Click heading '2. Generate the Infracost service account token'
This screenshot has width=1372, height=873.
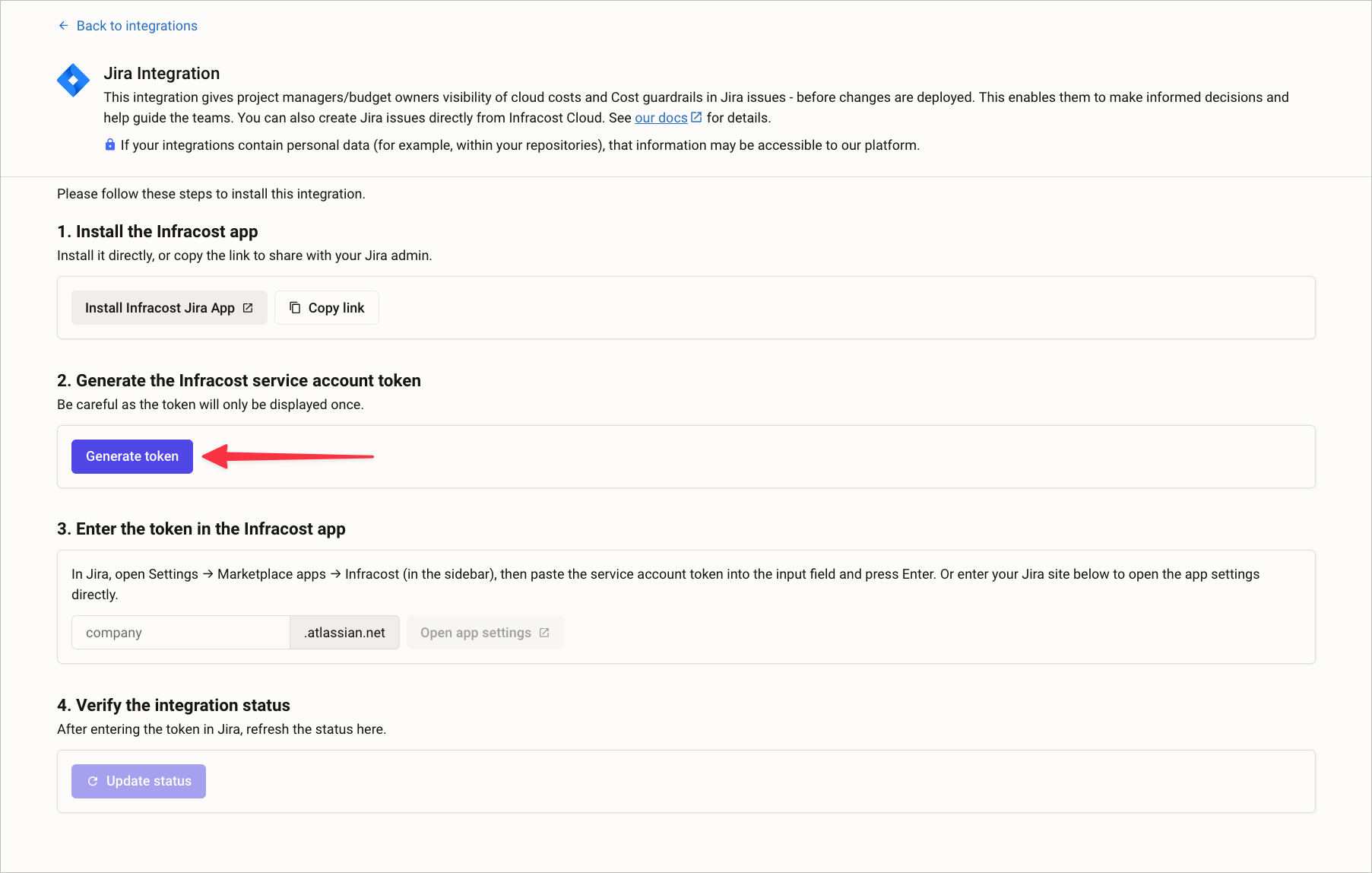(239, 380)
